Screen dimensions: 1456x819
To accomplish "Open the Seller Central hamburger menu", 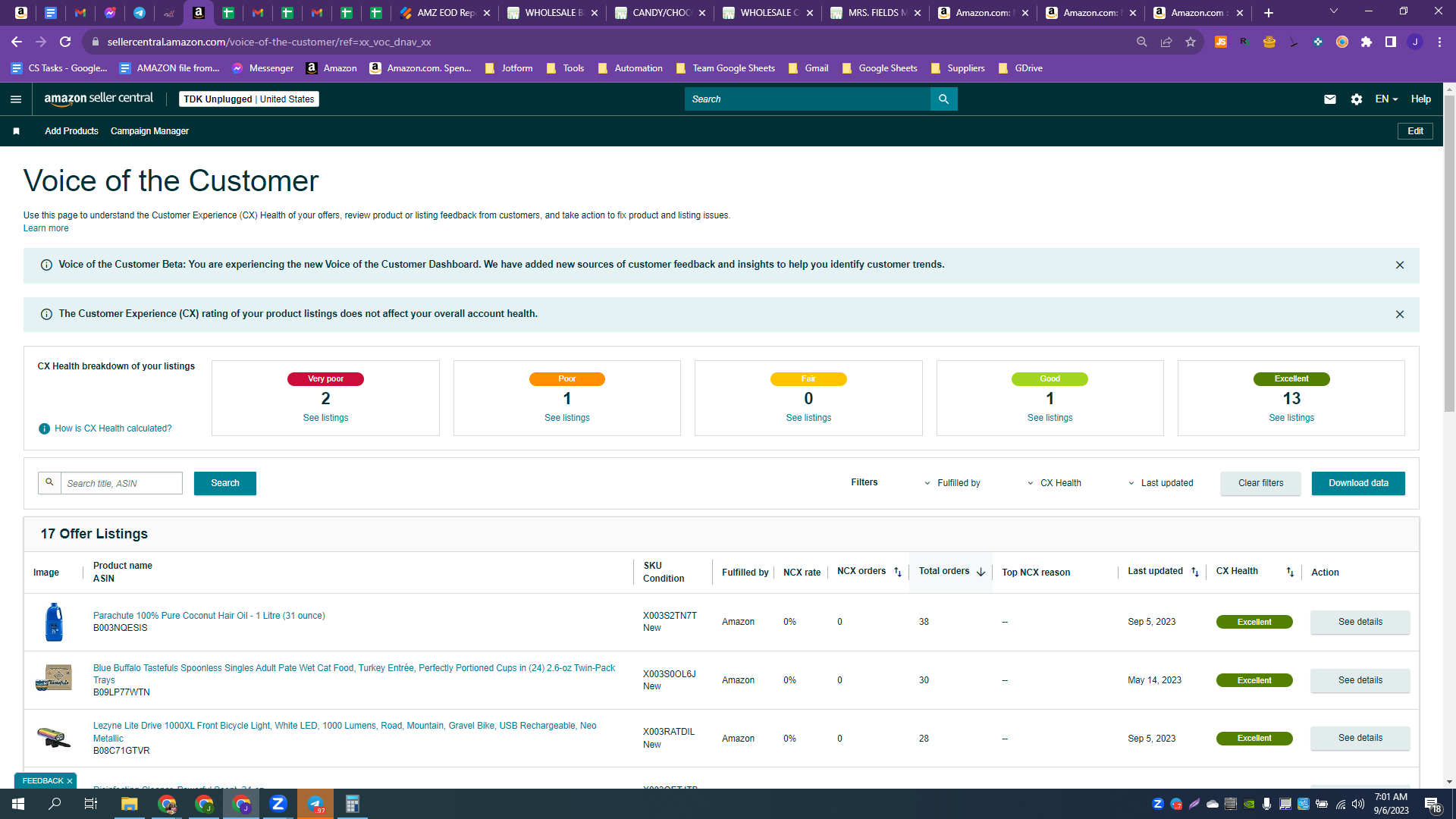I will (16, 99).
